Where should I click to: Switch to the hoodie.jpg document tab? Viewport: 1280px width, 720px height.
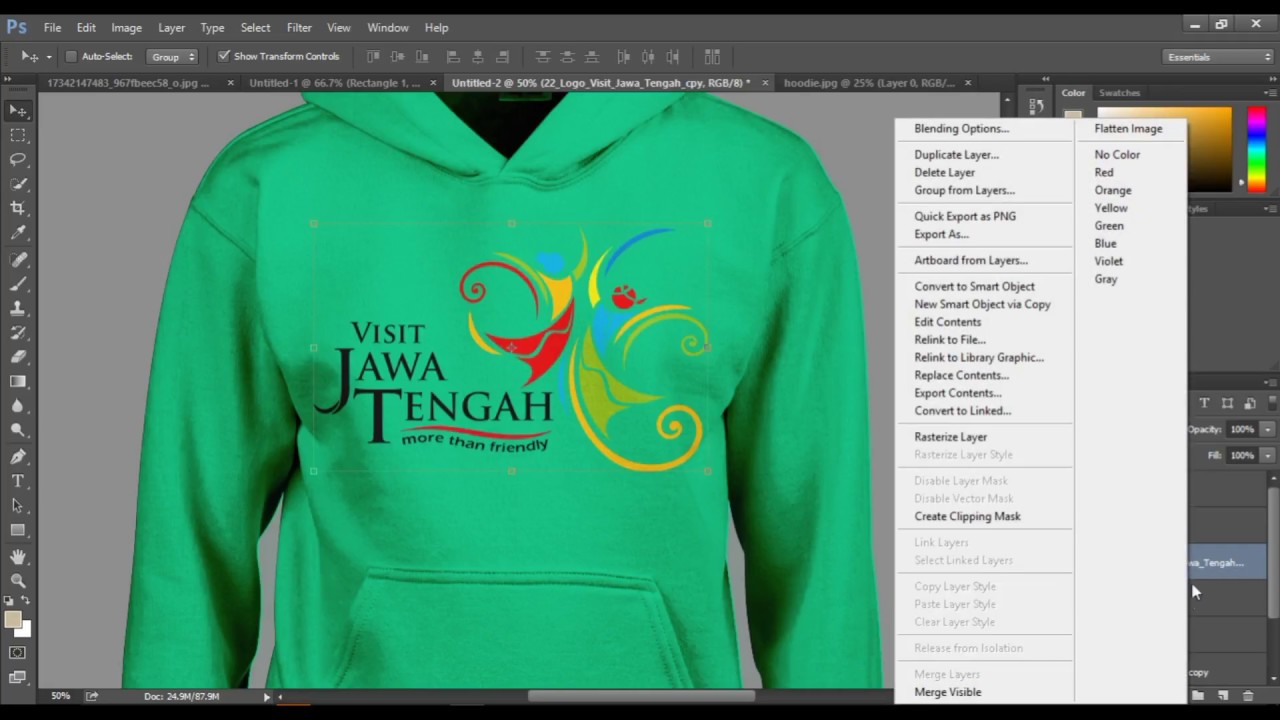click(x=869, y=83)
